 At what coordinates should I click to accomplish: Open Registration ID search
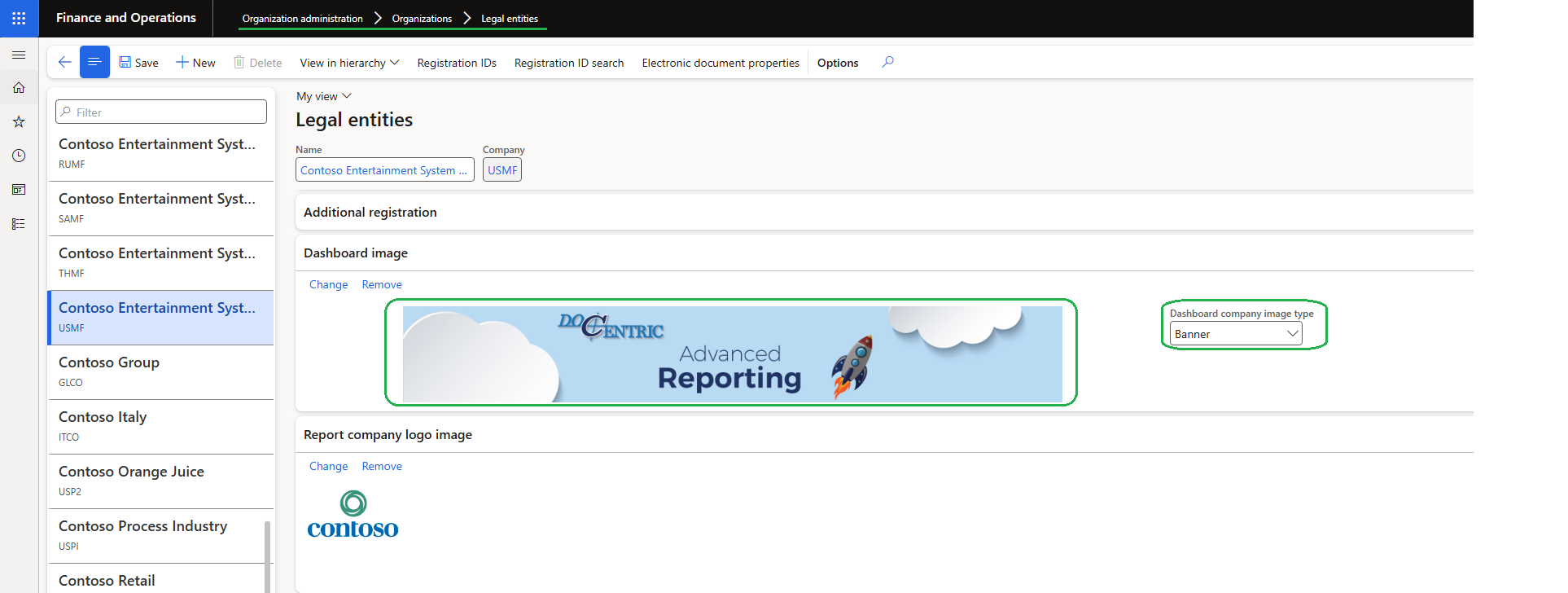click(569, 63)
